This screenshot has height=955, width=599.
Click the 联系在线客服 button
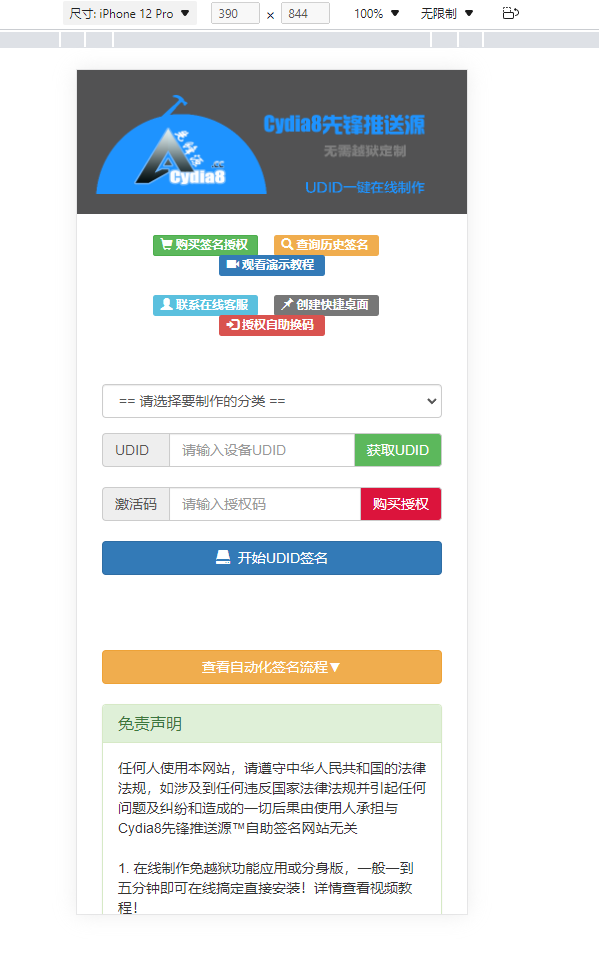[x=205, y=305]
